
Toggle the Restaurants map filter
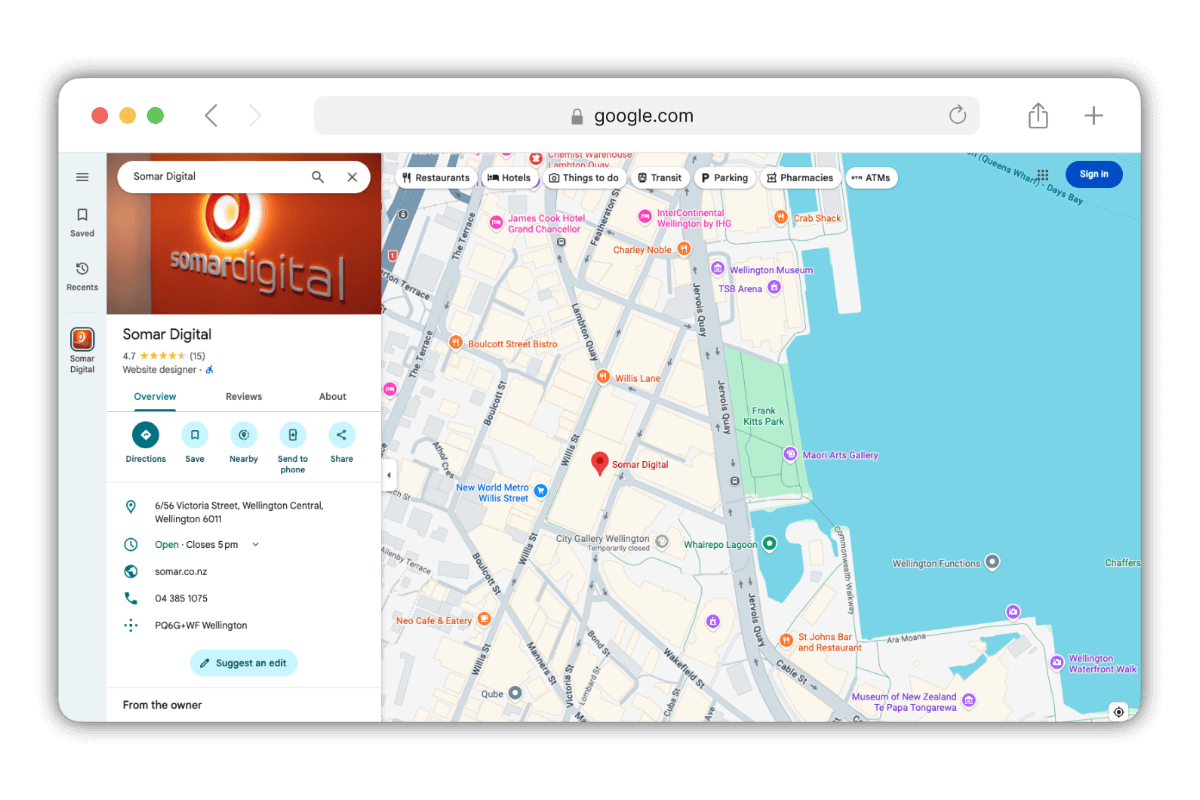pyautogui.click(x=436, y=177)
